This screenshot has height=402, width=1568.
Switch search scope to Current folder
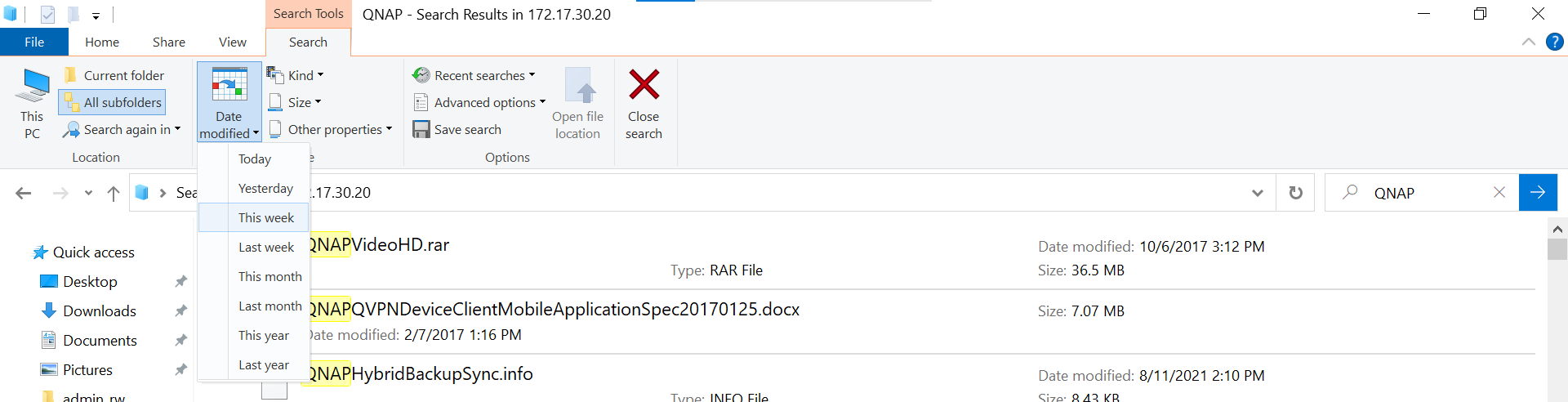click(114, 75)
